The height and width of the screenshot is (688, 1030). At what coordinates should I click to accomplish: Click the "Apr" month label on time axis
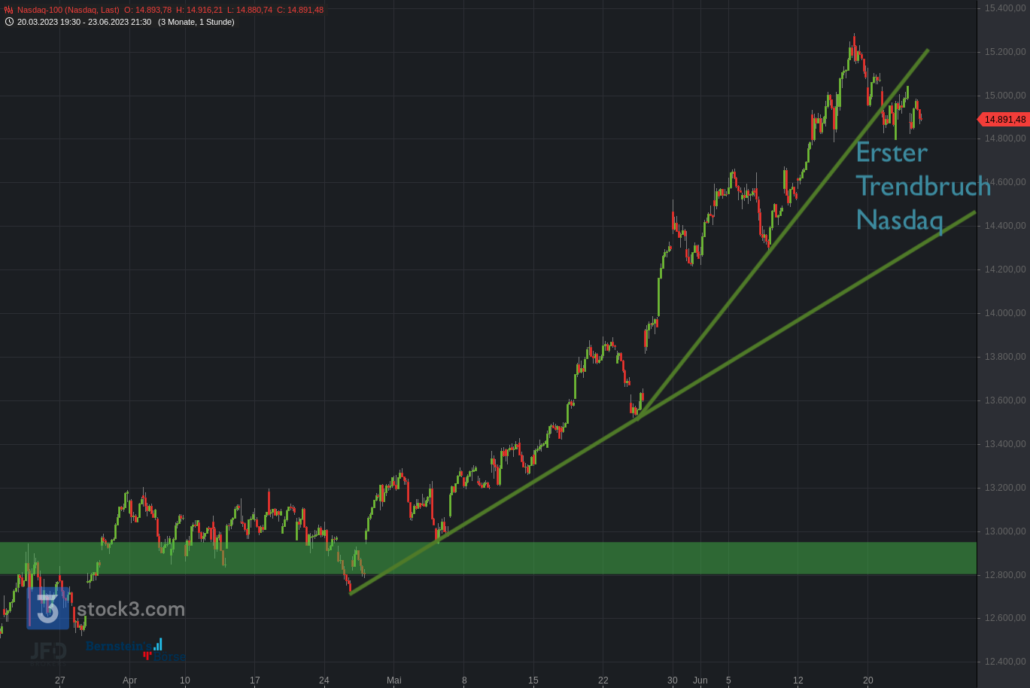pyautogui.click(x=129, y=680)
